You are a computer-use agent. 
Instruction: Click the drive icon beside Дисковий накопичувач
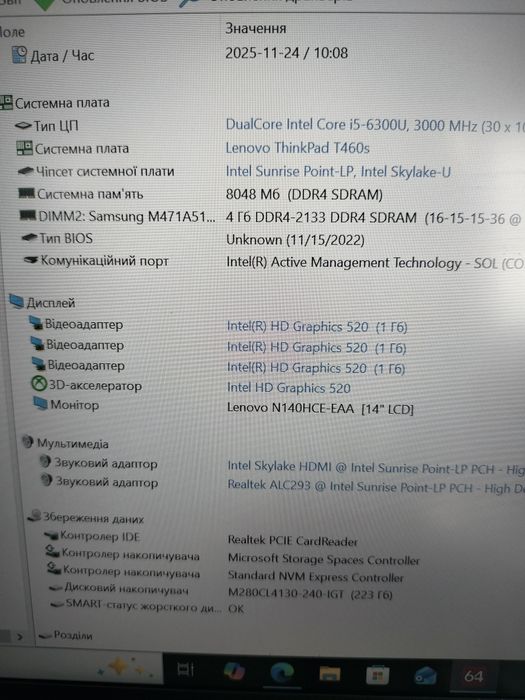(55, 588)
